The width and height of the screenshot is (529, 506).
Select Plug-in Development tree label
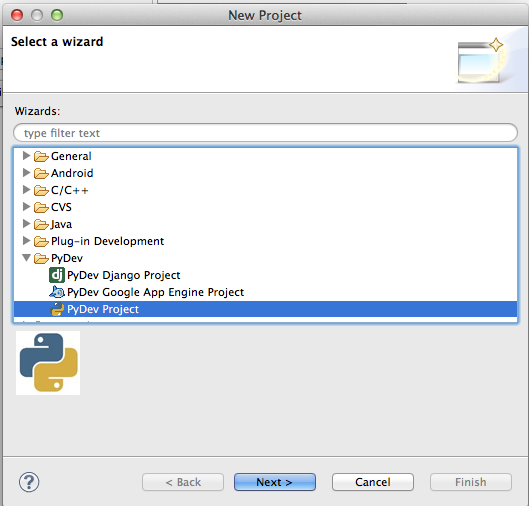(x=107, y=241)
